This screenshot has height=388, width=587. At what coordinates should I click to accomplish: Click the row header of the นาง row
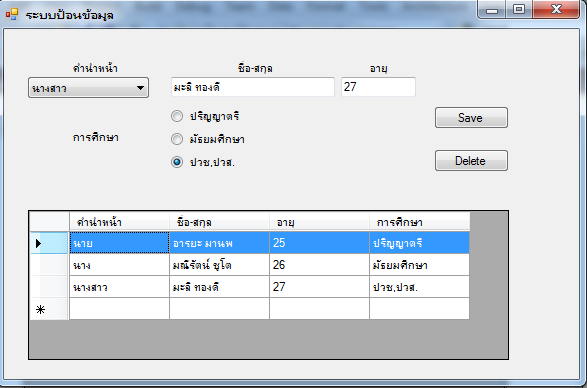tap(49, 265)
